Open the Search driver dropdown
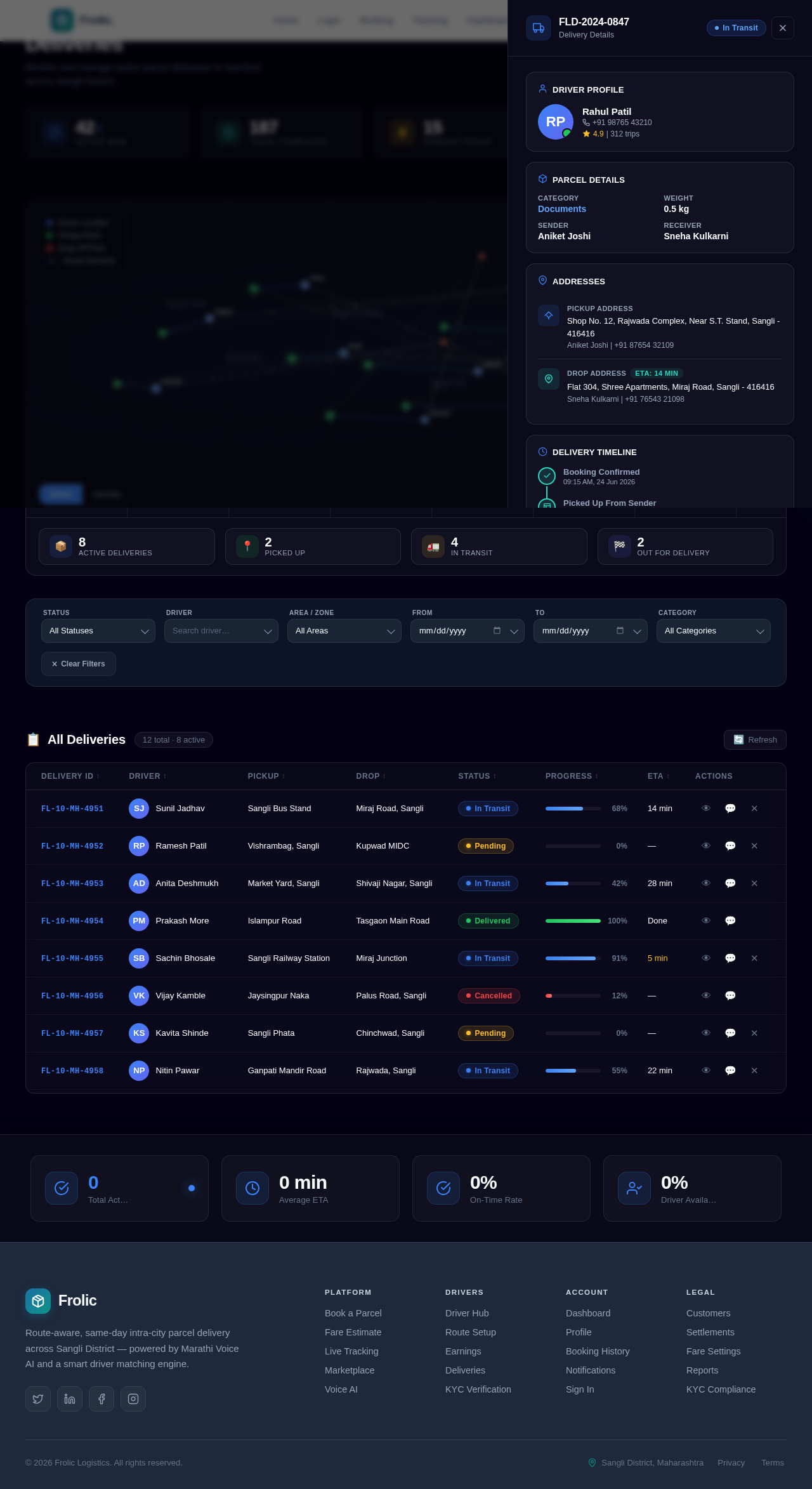Screen dimensions: 812x1489 coord(221,631)
